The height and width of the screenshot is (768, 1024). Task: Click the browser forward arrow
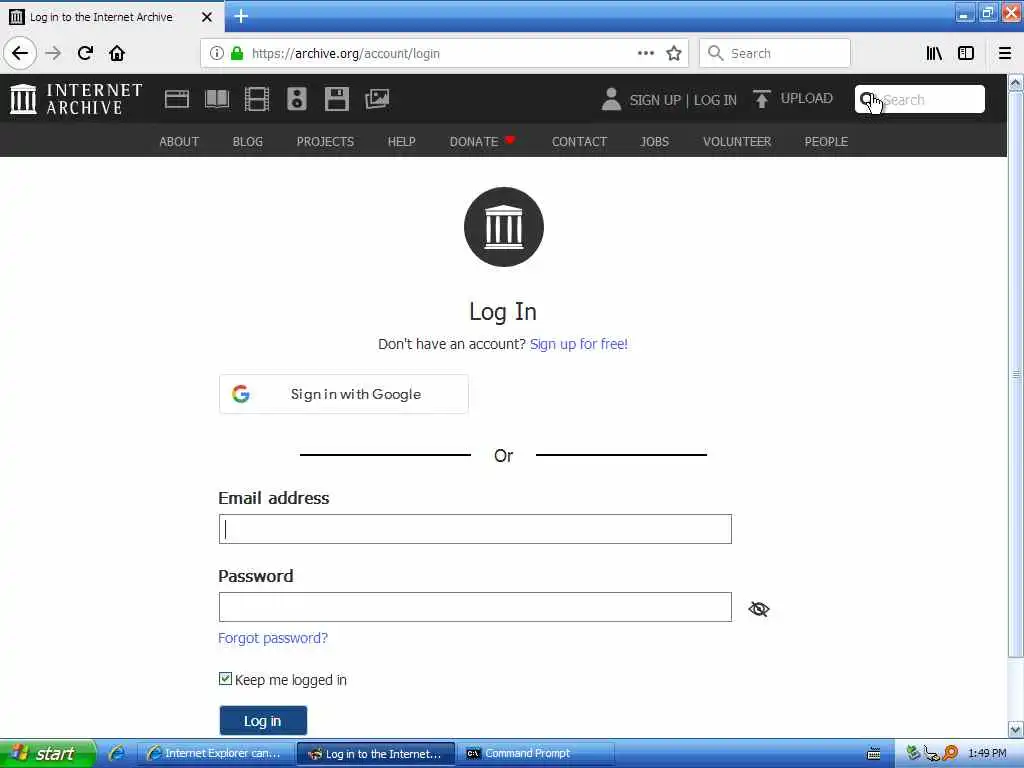(54, 53)
